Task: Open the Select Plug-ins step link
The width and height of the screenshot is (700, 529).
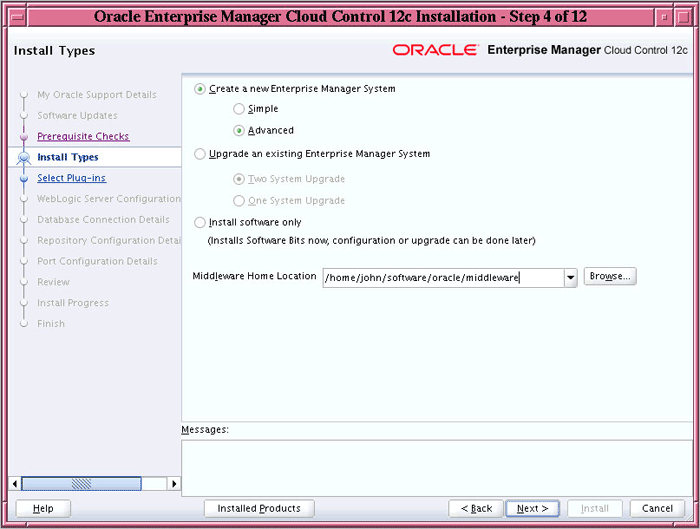Action: pos(71,178)
